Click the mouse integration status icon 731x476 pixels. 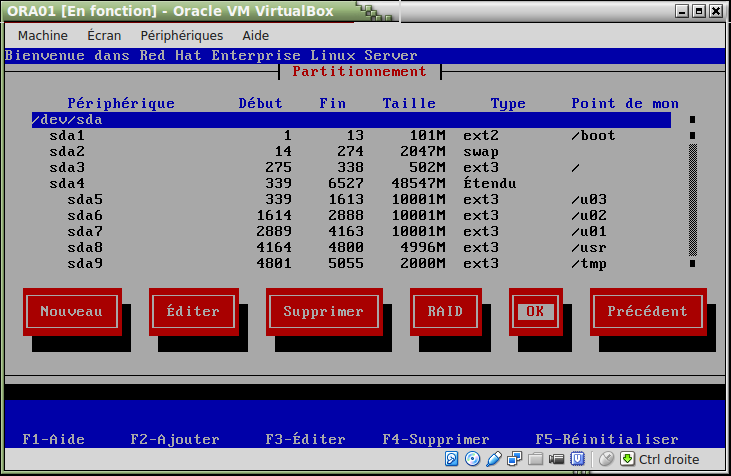point(606,459)
